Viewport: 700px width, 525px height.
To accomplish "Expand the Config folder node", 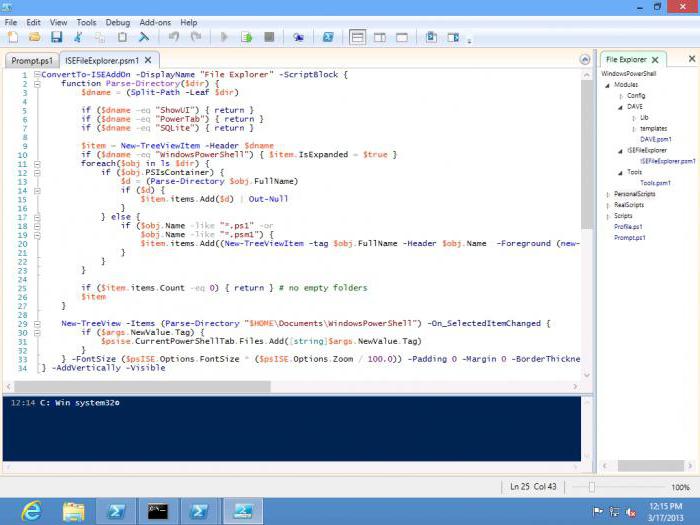I will pyautogui.click(x=621, y=96).
